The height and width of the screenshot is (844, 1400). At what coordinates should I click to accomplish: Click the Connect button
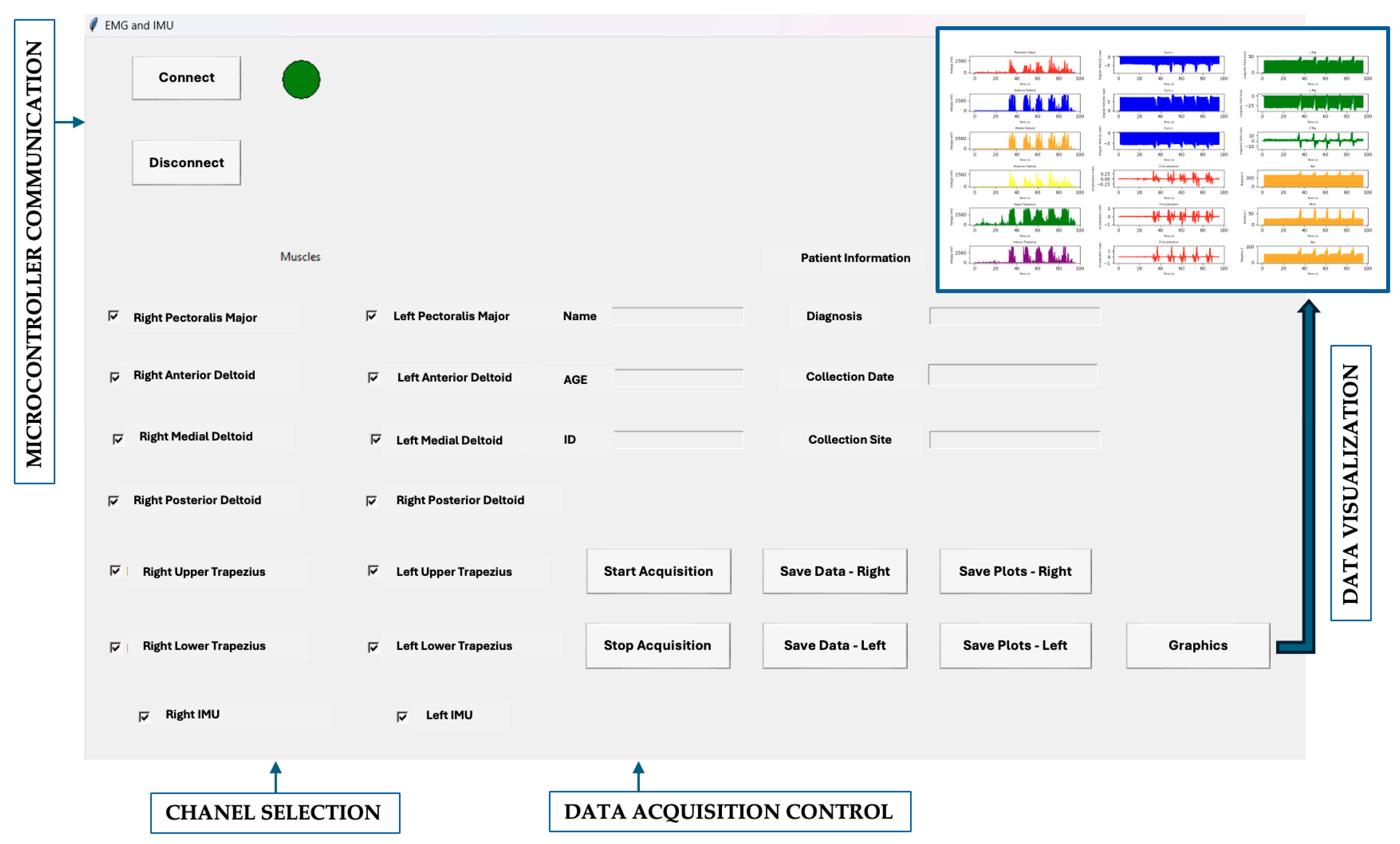tap(186, 78)
